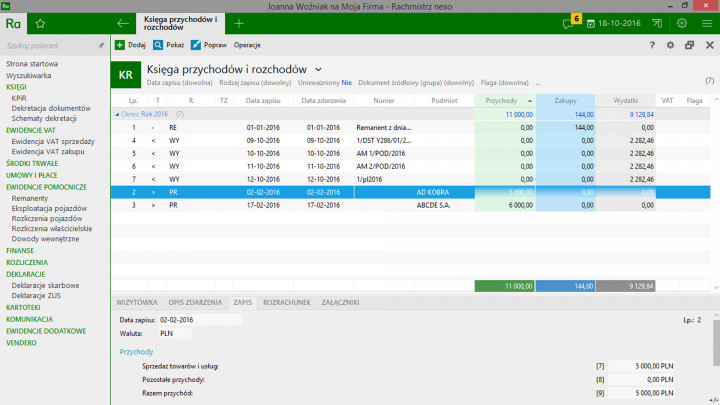Screen dimensions: 720x405
Task: Open help via the question mark icon
Action: [652, 45]
